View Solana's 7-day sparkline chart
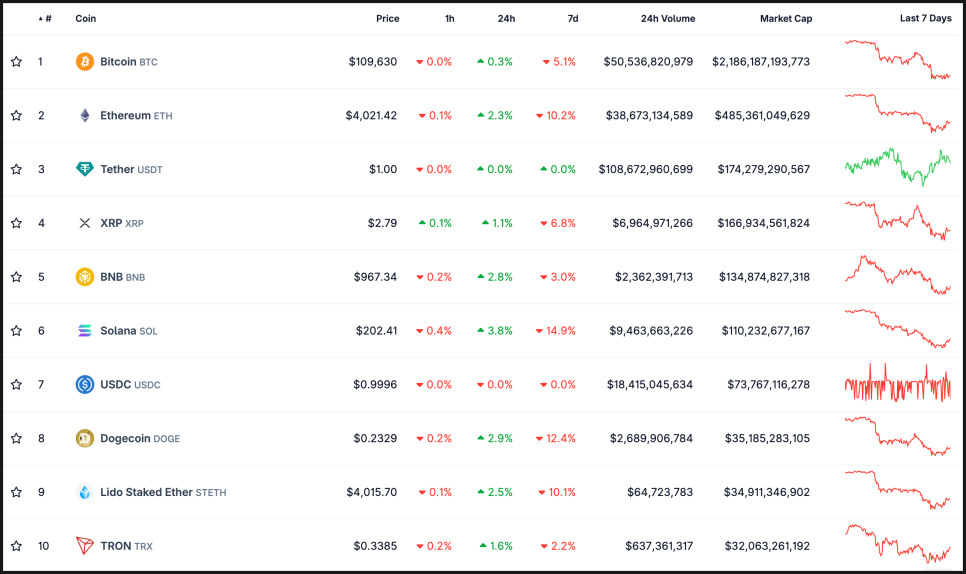 click(x=898, y=328)
